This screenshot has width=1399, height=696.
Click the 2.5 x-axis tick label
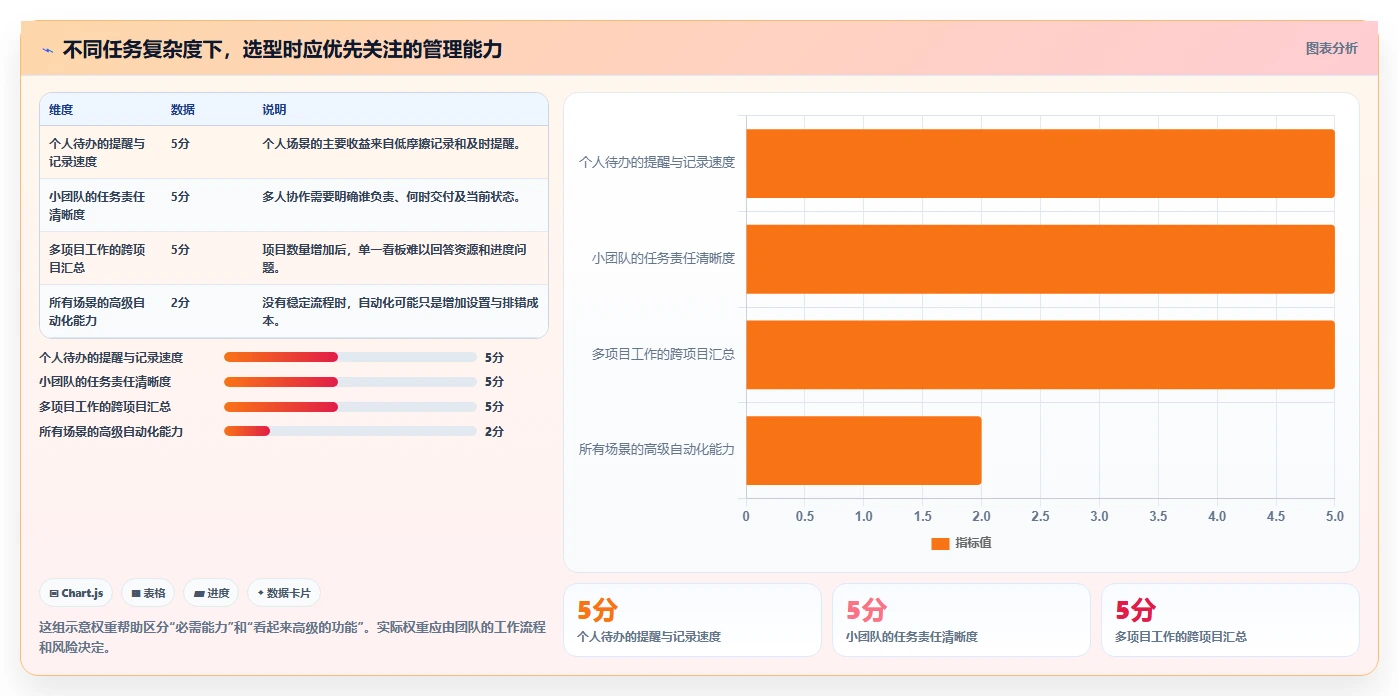(1040, 516)
